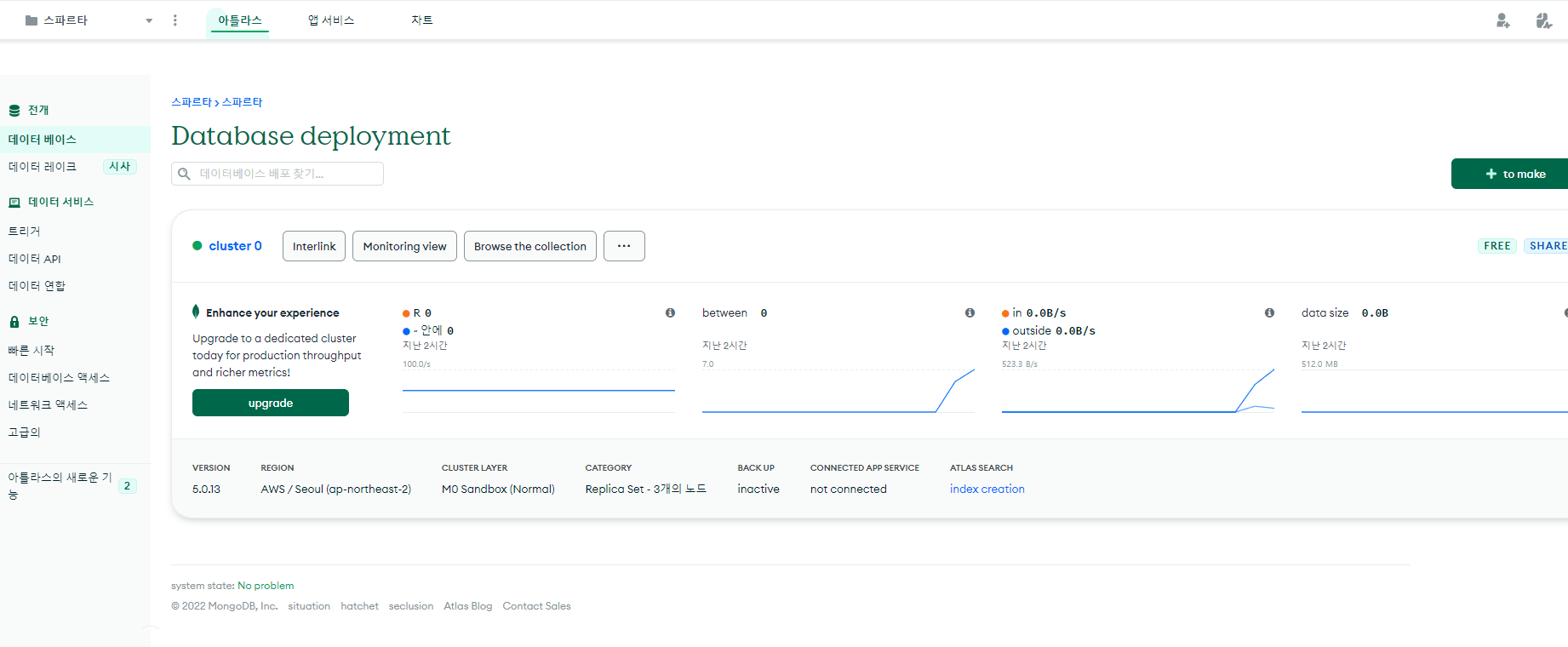Click the green upgrade button

click(x=271, y=403)
